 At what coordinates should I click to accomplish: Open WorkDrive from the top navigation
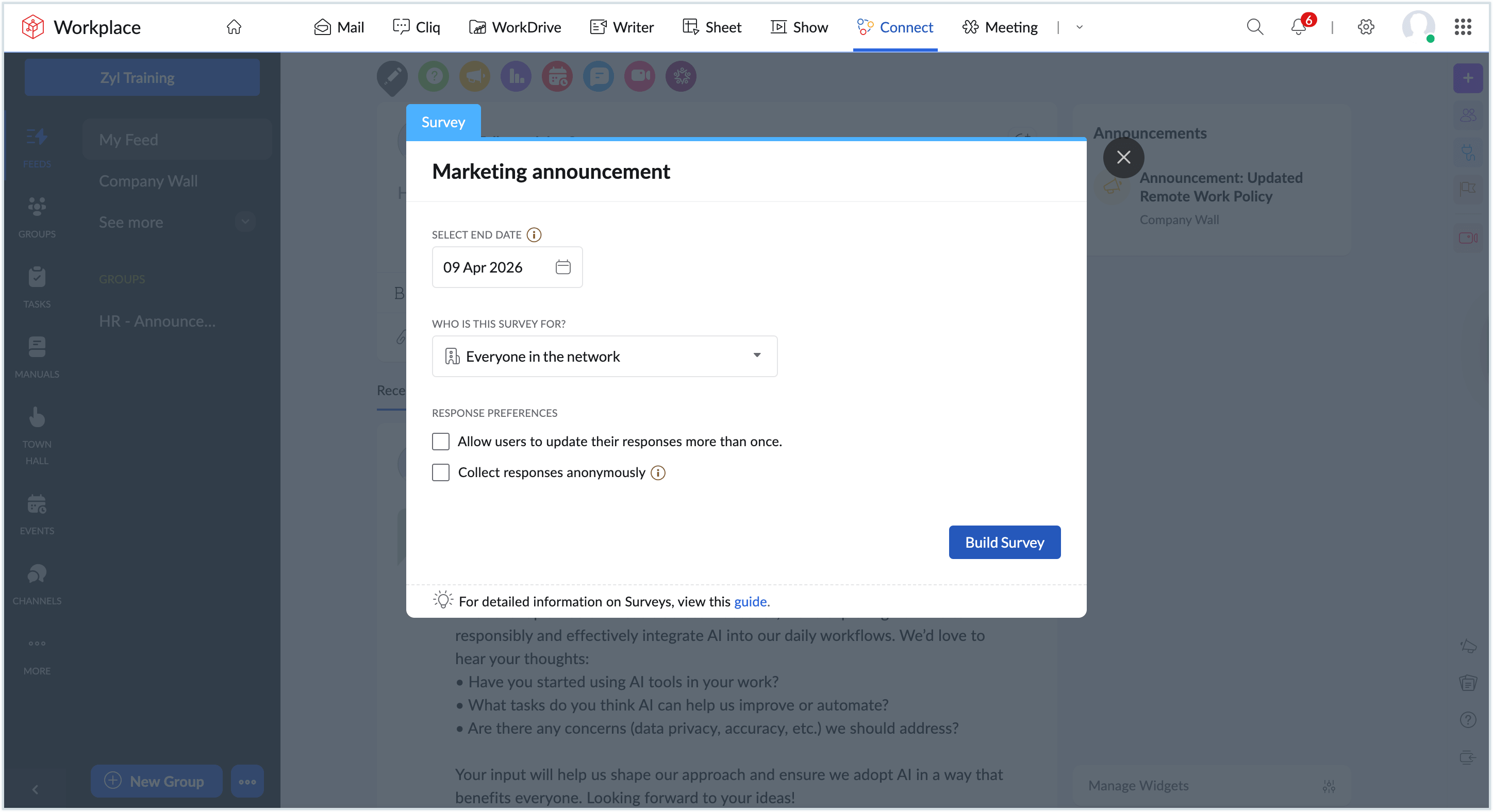click(515, 27)
